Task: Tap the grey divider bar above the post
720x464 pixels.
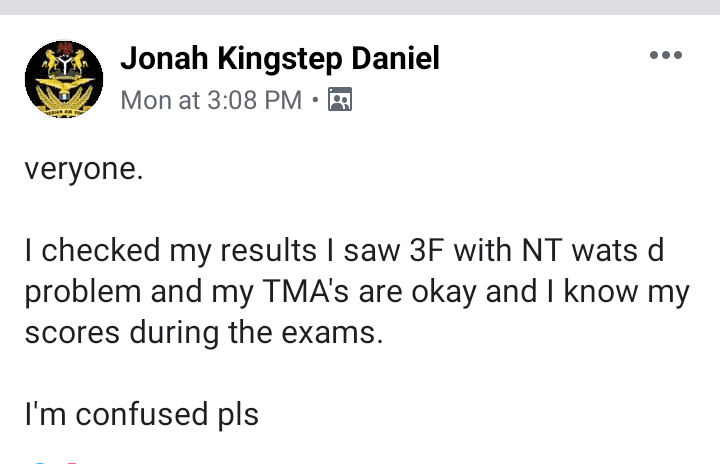Action: (360, 7)
